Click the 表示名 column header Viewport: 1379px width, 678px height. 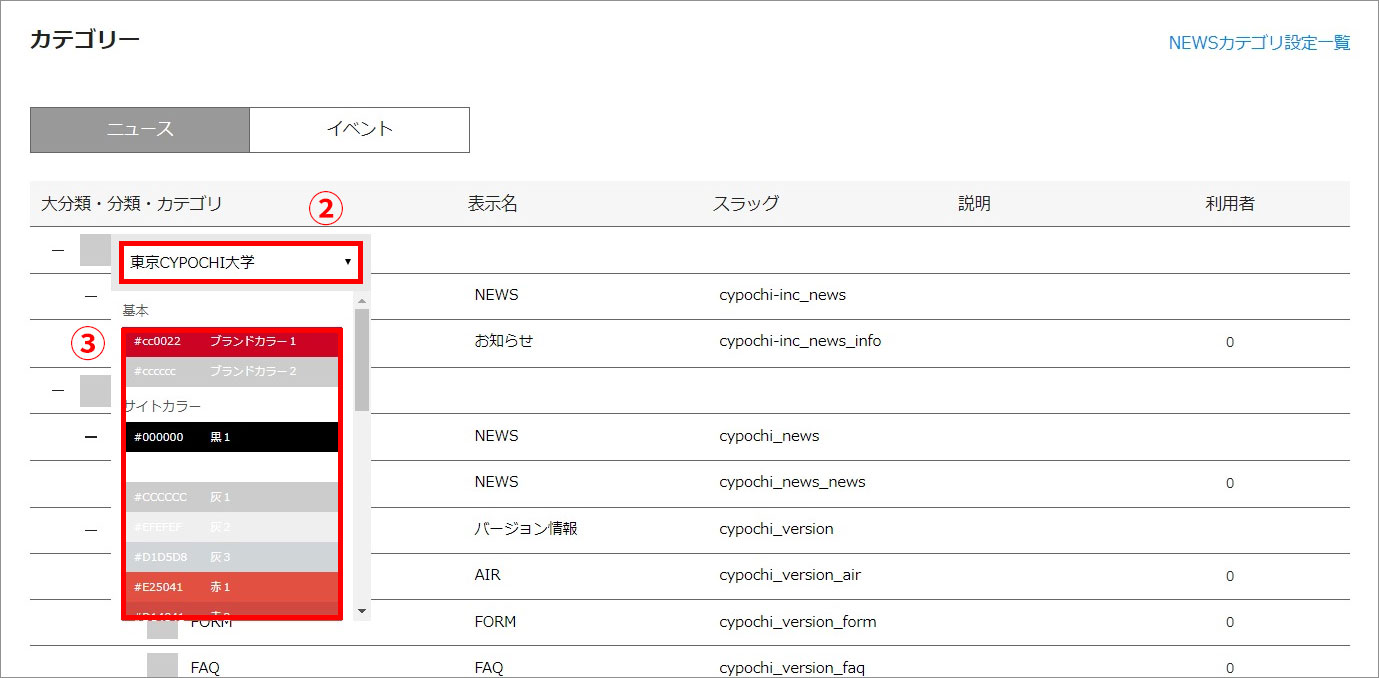(x=493, y=204)
